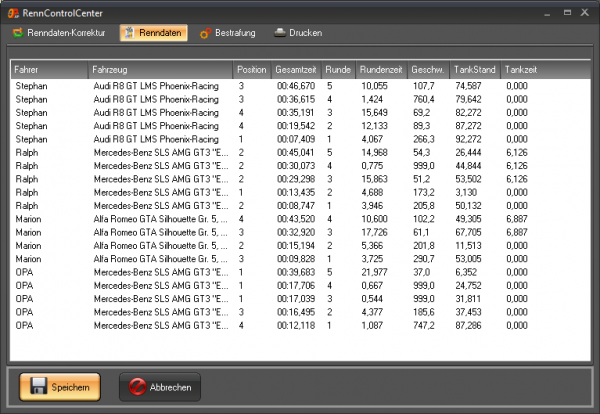
Task: Open the Drucken menu item
Action: (298, 33)
